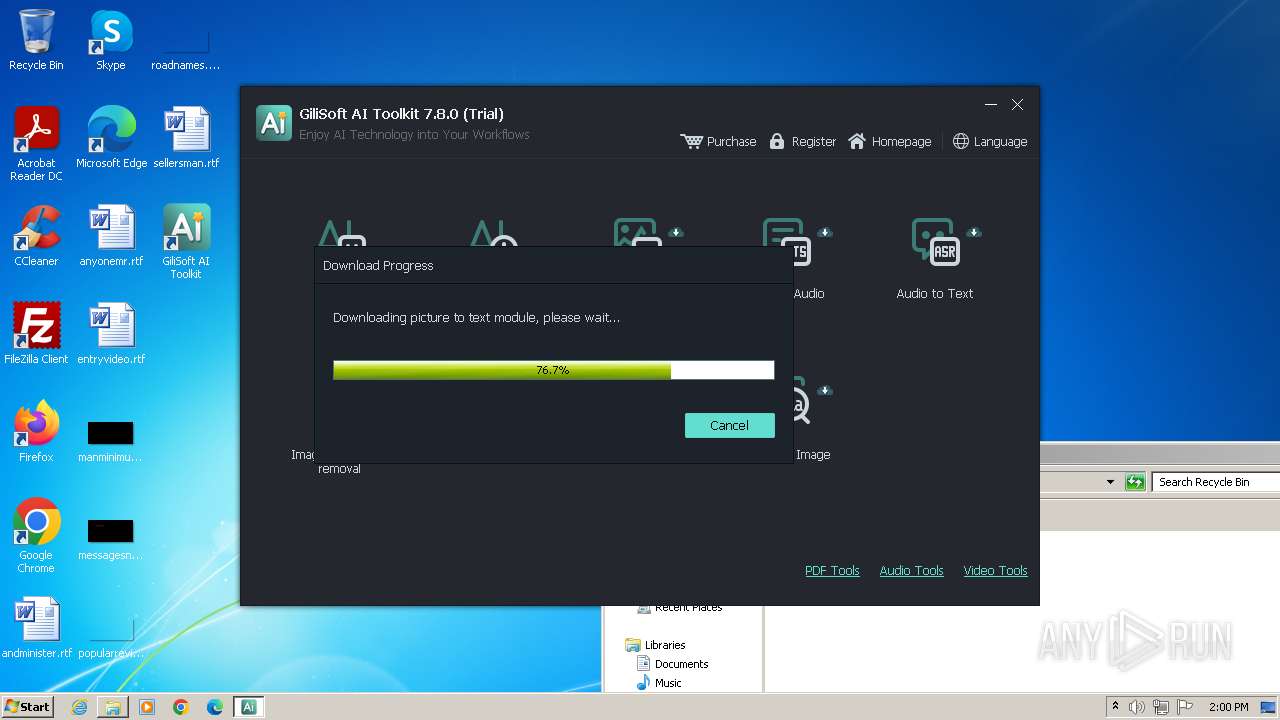Open FileZilla Client desktop shortcut
Screen dimensions: 1280x720
(x=36, y=334)
